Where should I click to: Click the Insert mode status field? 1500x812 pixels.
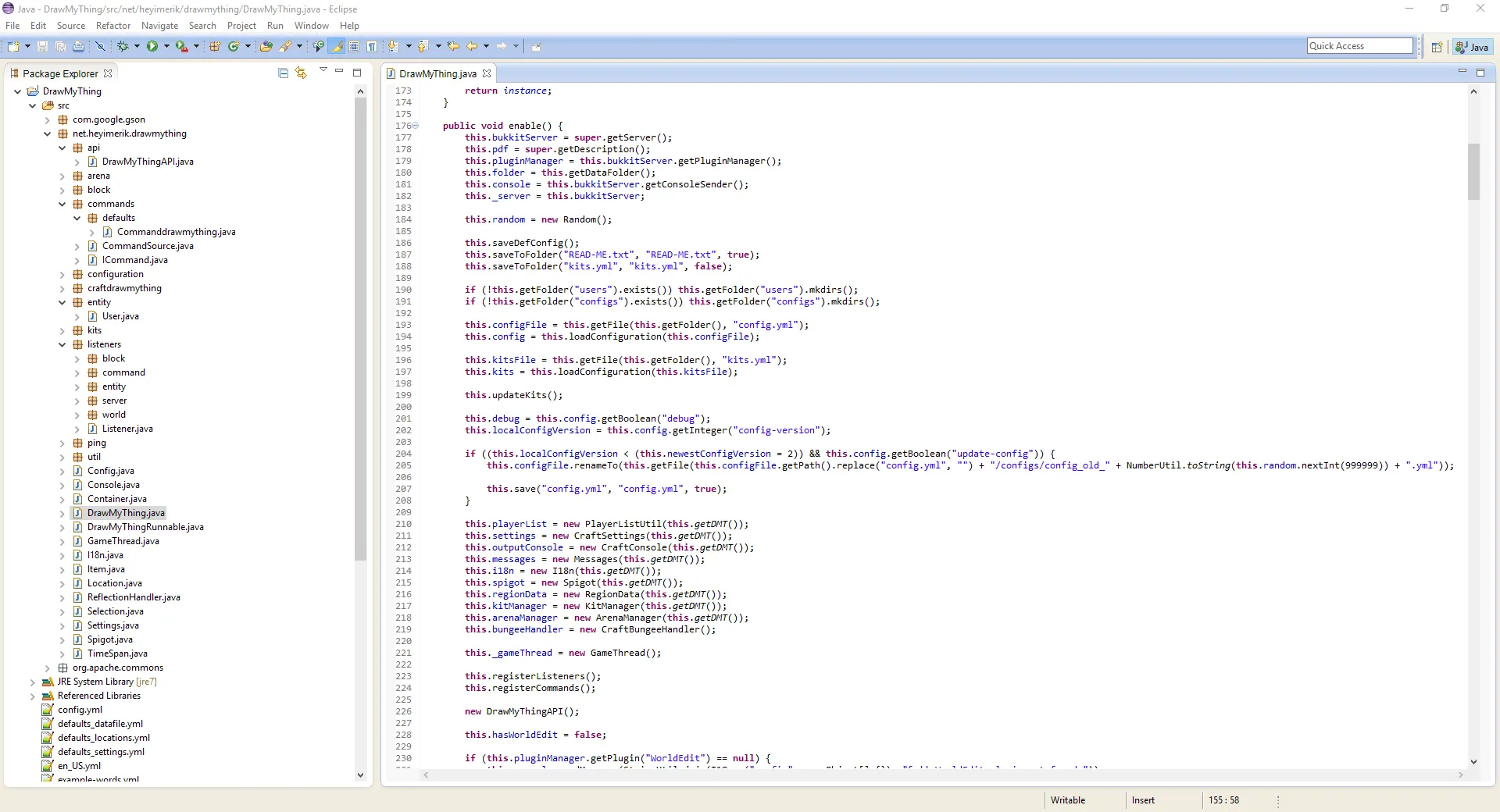click(1143, 800)
